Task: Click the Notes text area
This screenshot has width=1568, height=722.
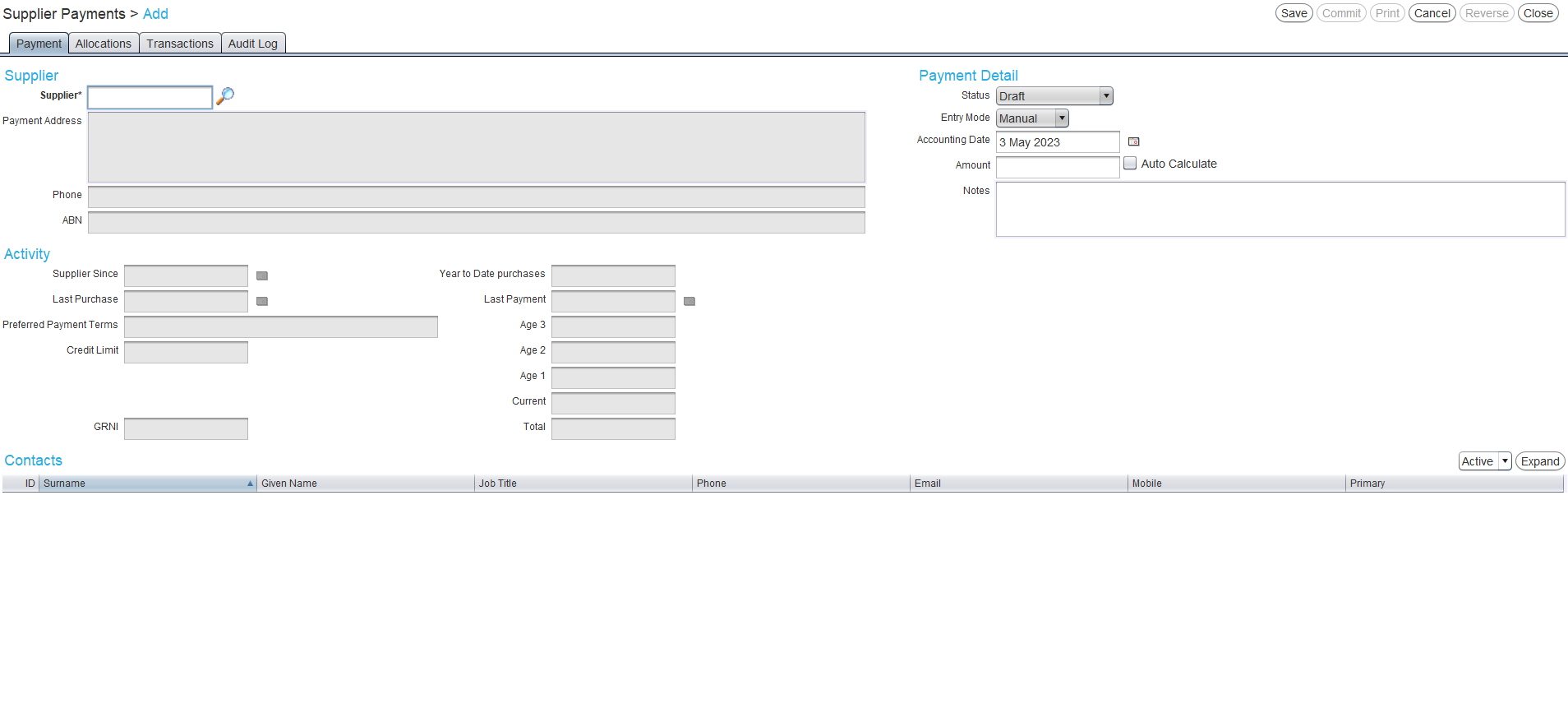Action: pyautogui.click(x=1280, y=209)
